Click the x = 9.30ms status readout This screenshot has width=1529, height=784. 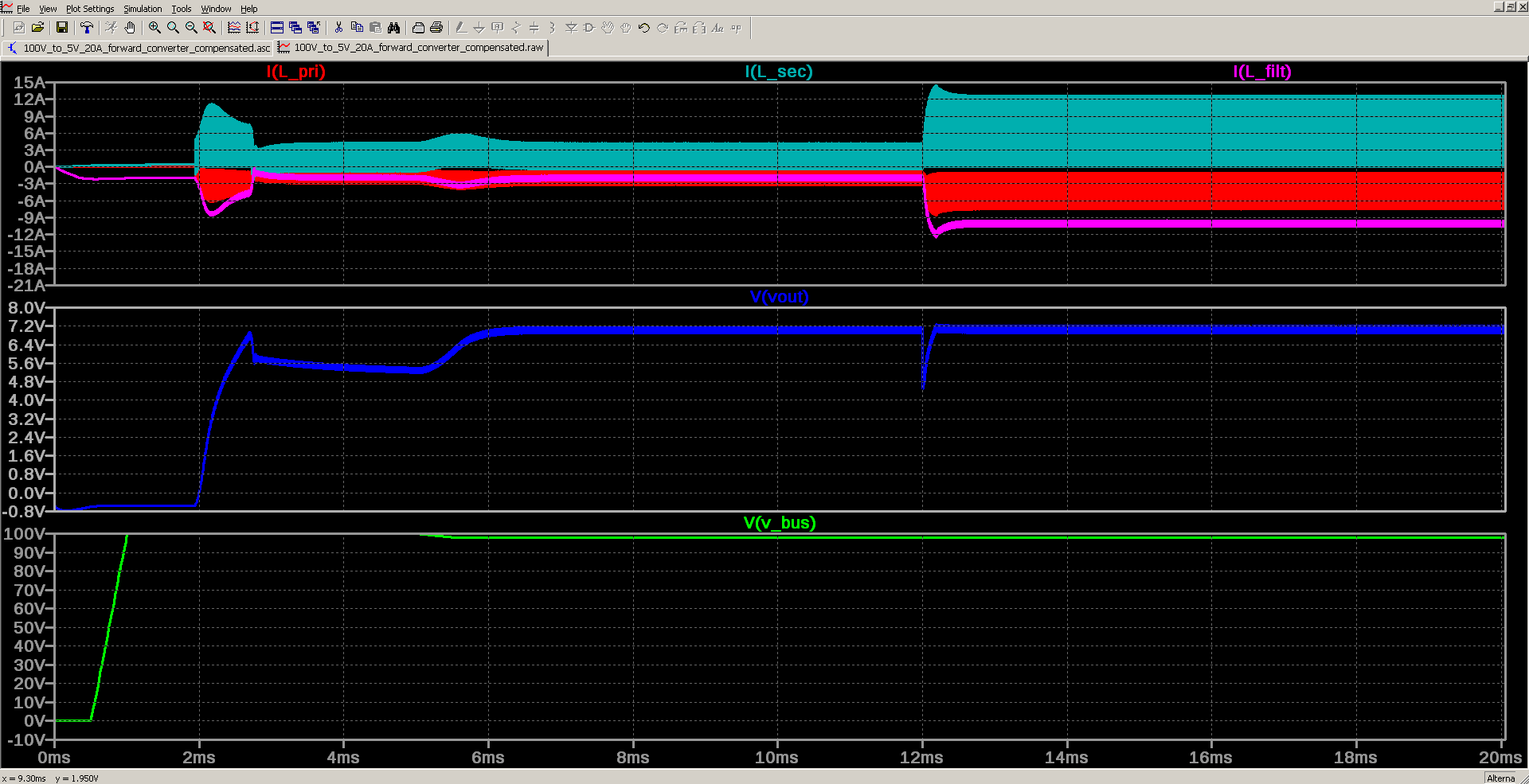pyautogui.click(x=24, y=778)
